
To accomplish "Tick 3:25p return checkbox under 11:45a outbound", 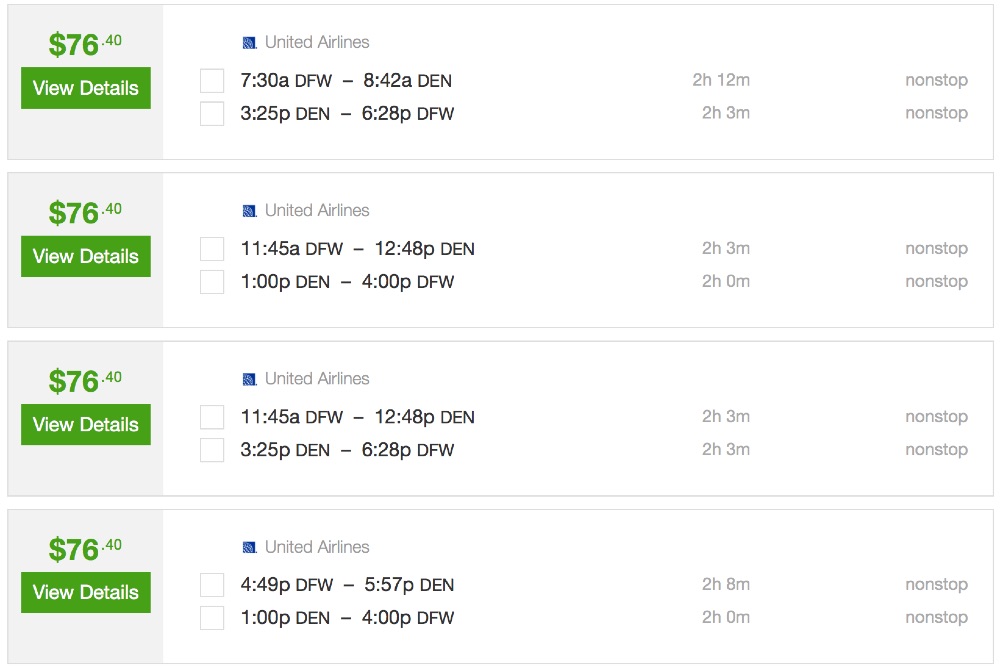I will click(x=212, y=450).
